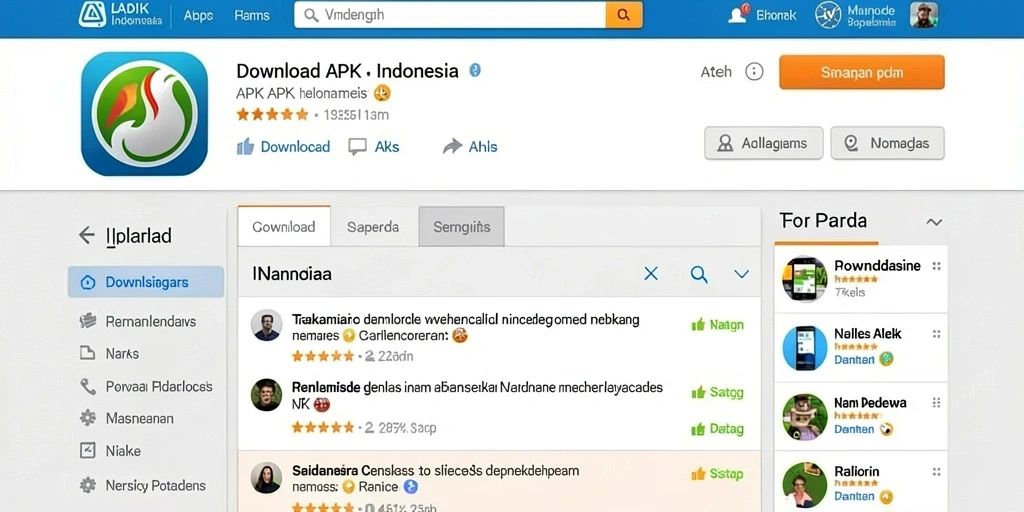Click the 'Download APK · Indonesia' title
Image resolution: width=1024 pixels, height=512 pixels.
pyautogui.click(x=347, y=71)
